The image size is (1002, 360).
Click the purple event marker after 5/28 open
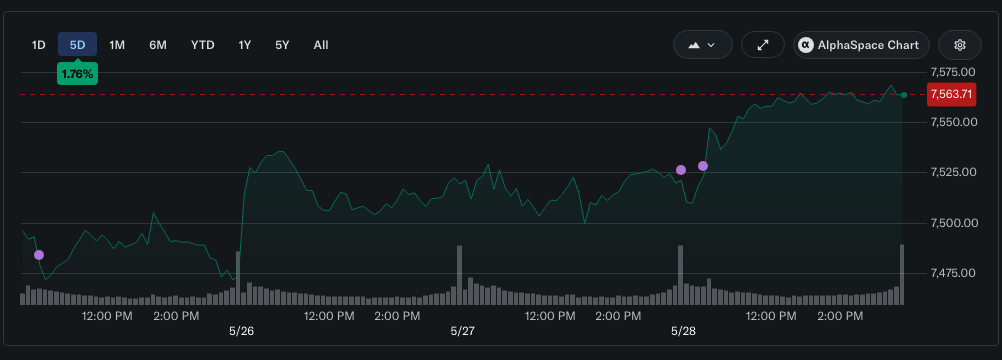tap(703, 166)
